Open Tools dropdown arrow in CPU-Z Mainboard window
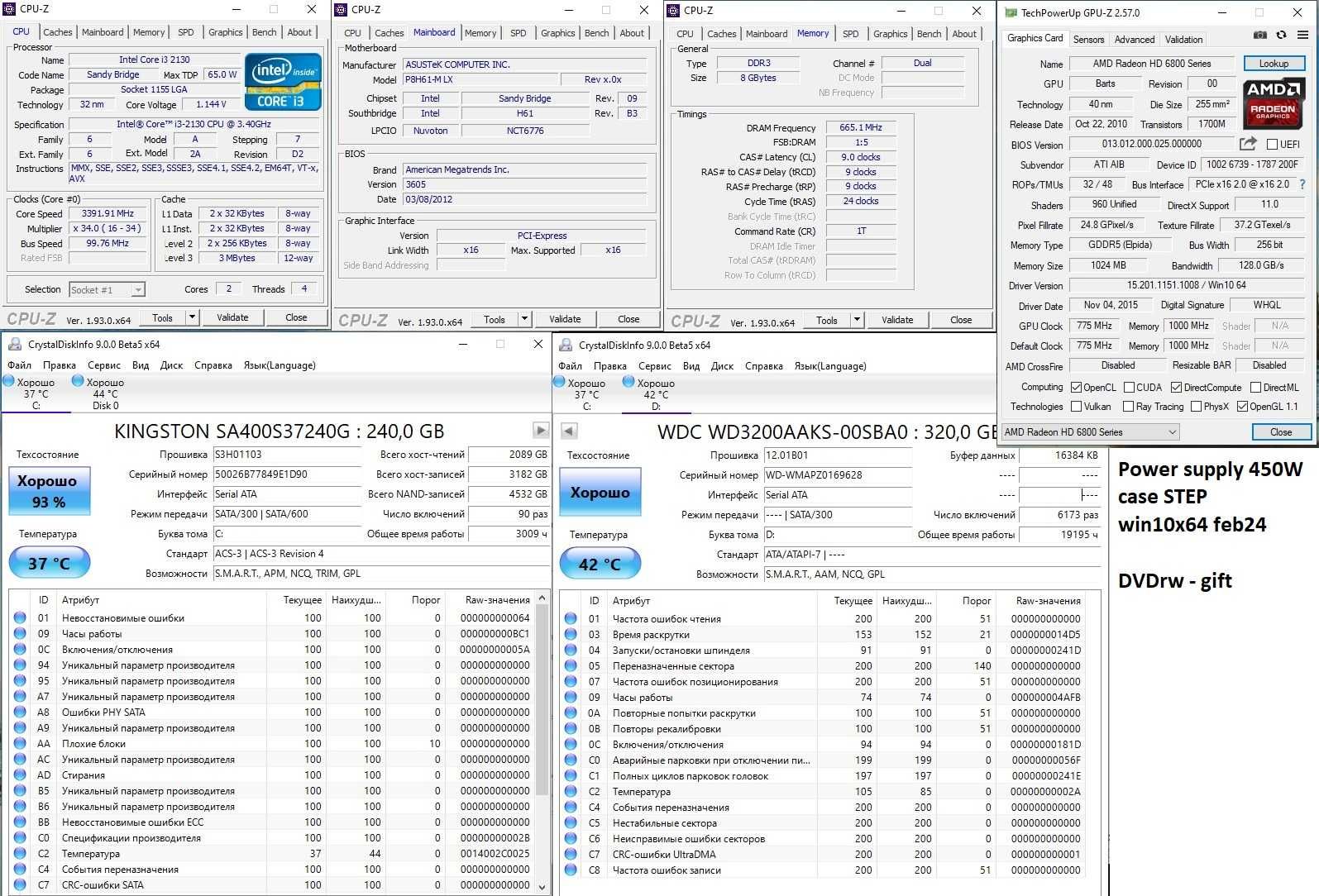 click(x=524, y=318)
